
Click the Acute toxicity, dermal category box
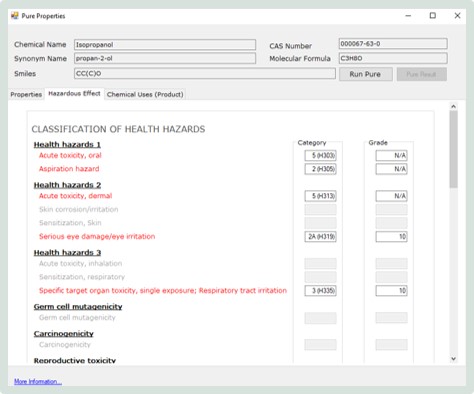[x=320, y=196]
